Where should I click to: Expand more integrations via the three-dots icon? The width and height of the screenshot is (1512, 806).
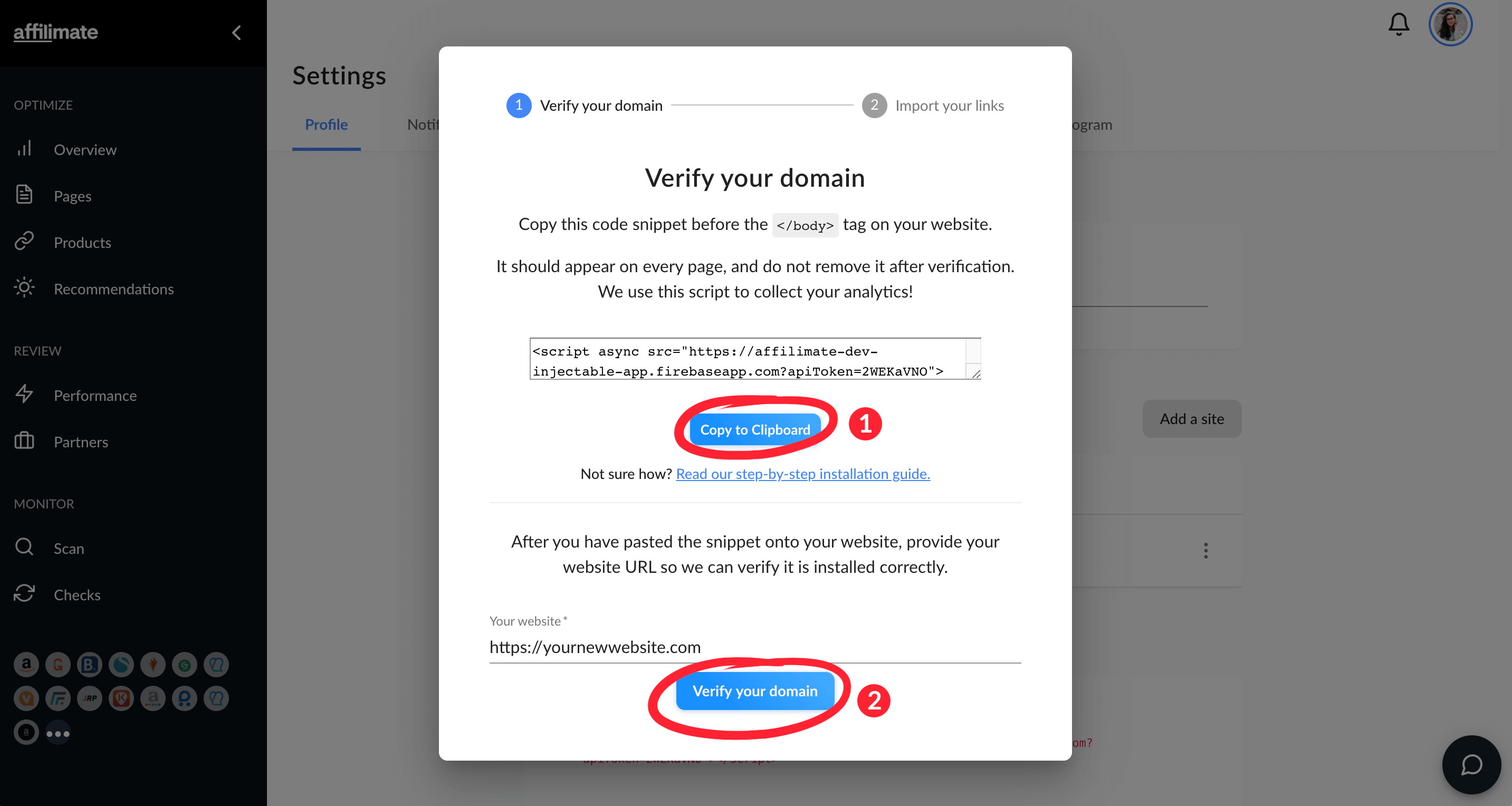point(58,733)
